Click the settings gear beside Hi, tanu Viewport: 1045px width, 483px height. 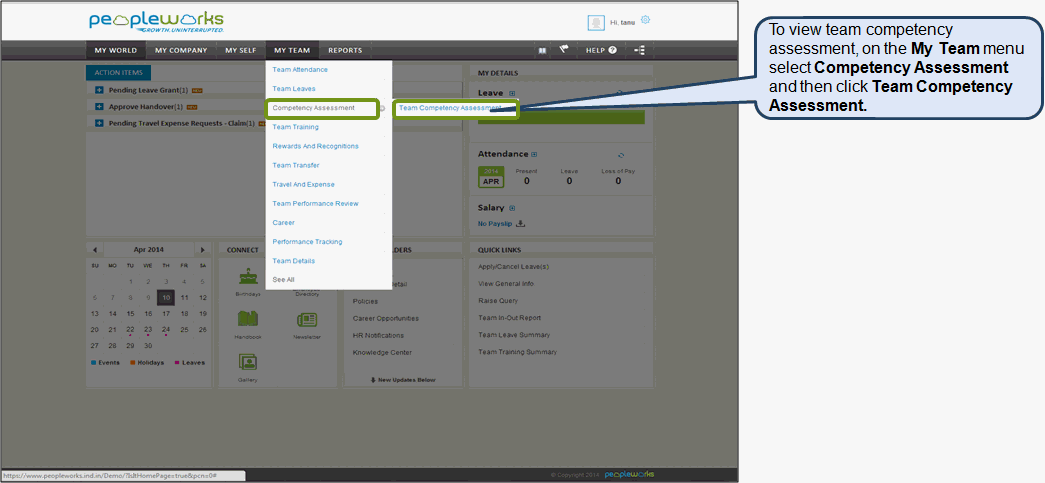[645, 20]
